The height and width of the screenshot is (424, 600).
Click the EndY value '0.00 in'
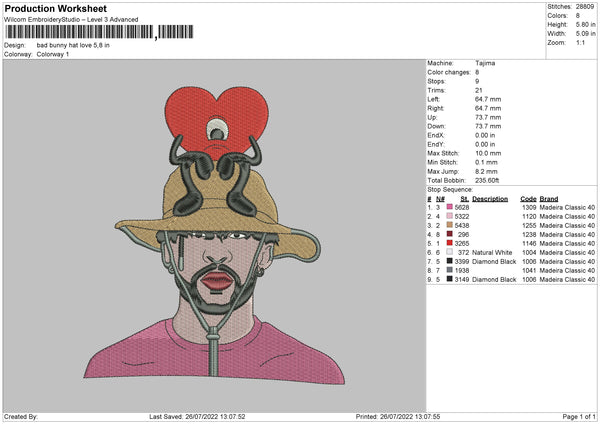485,144
